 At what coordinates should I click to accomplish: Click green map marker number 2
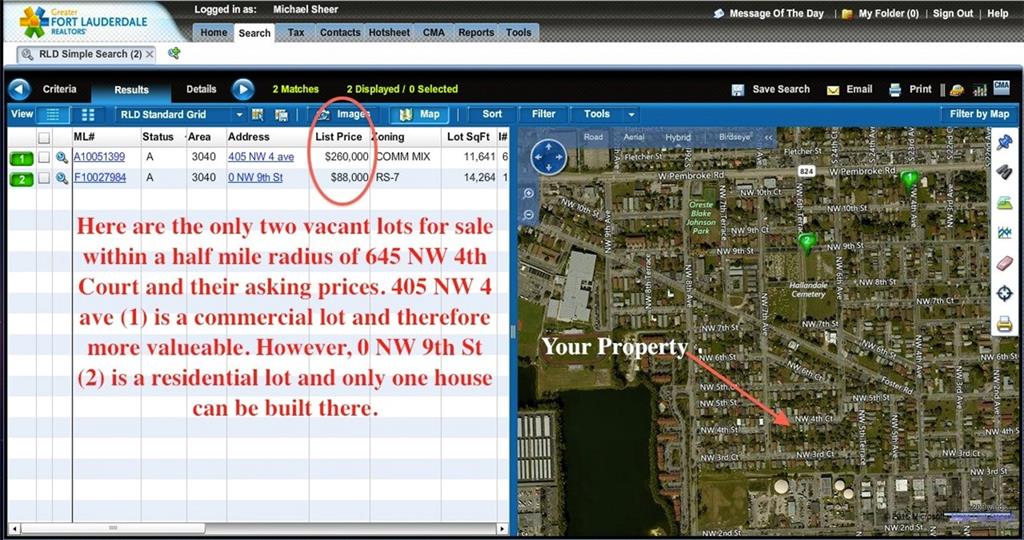point(805,241)
